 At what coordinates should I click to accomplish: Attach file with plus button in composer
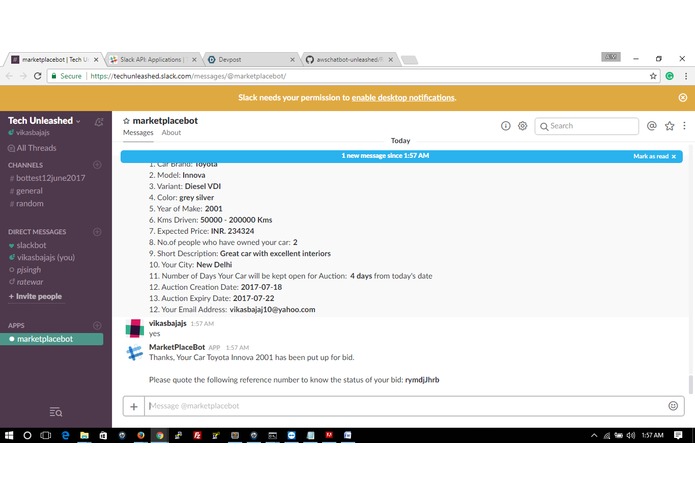134,406
